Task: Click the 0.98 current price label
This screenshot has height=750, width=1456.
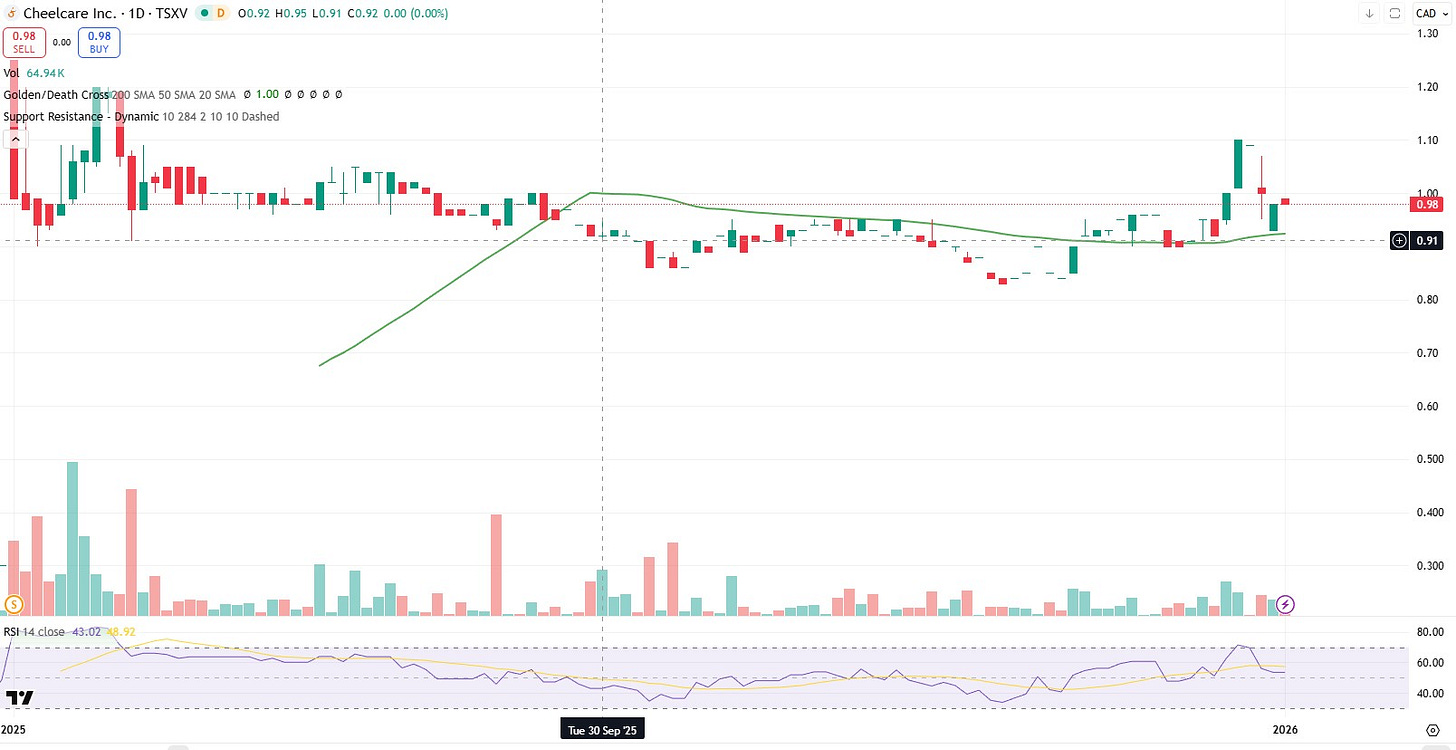Action: click(x=1425, y=204)
